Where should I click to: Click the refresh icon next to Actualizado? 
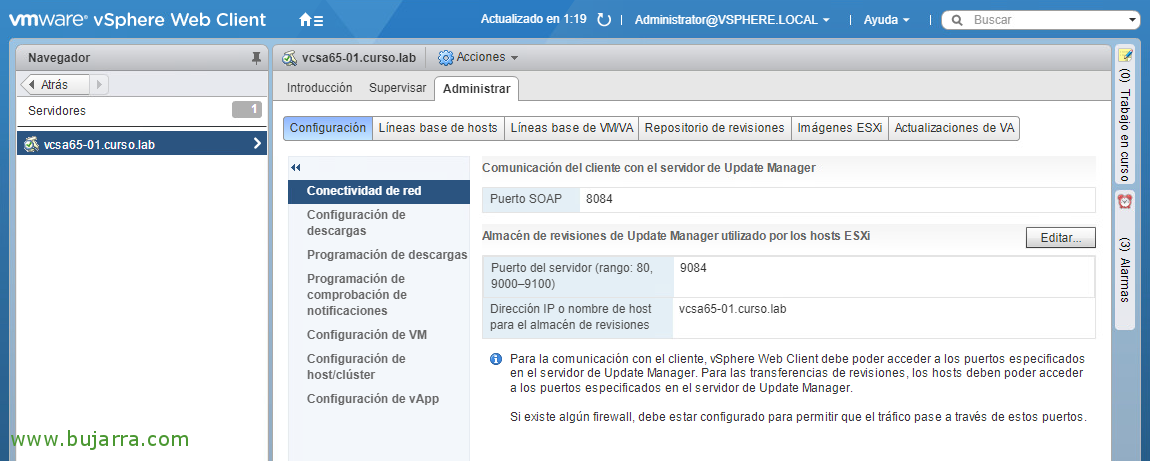(x=604, y=20)
